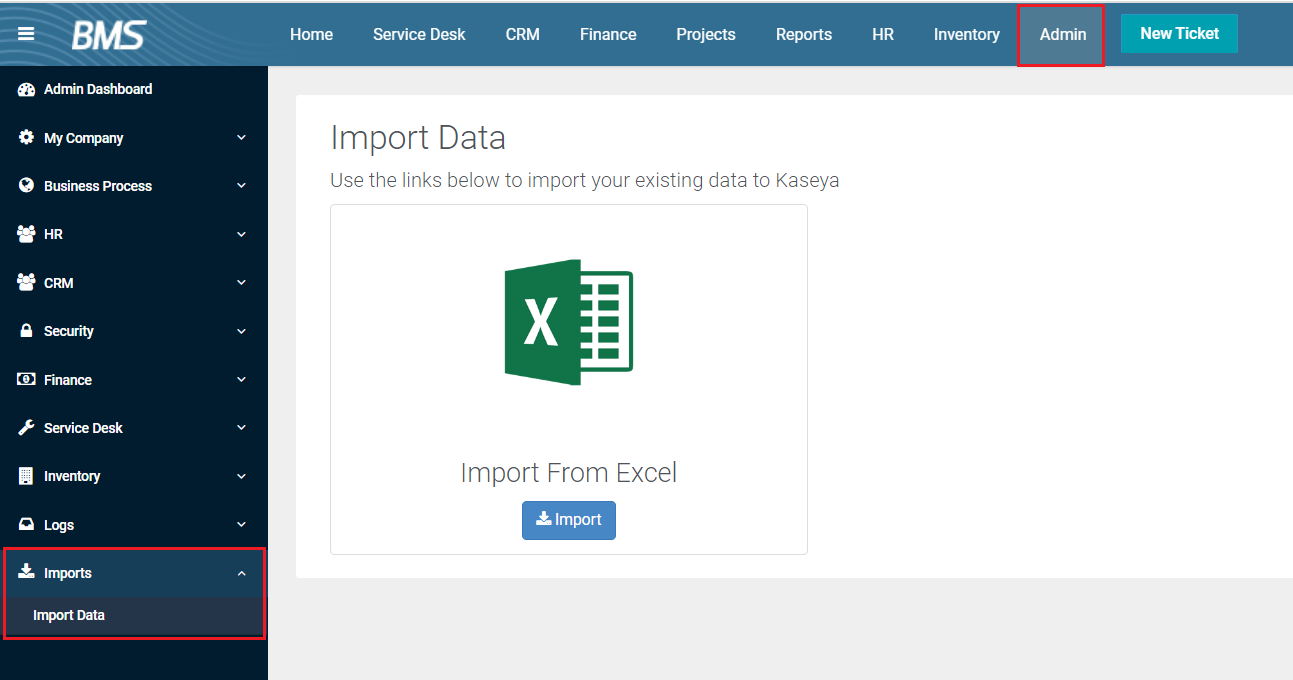Viewport: 1293px width, 680px height.
Task: Collapse the Imports section chevron
Action: point(241,573)
